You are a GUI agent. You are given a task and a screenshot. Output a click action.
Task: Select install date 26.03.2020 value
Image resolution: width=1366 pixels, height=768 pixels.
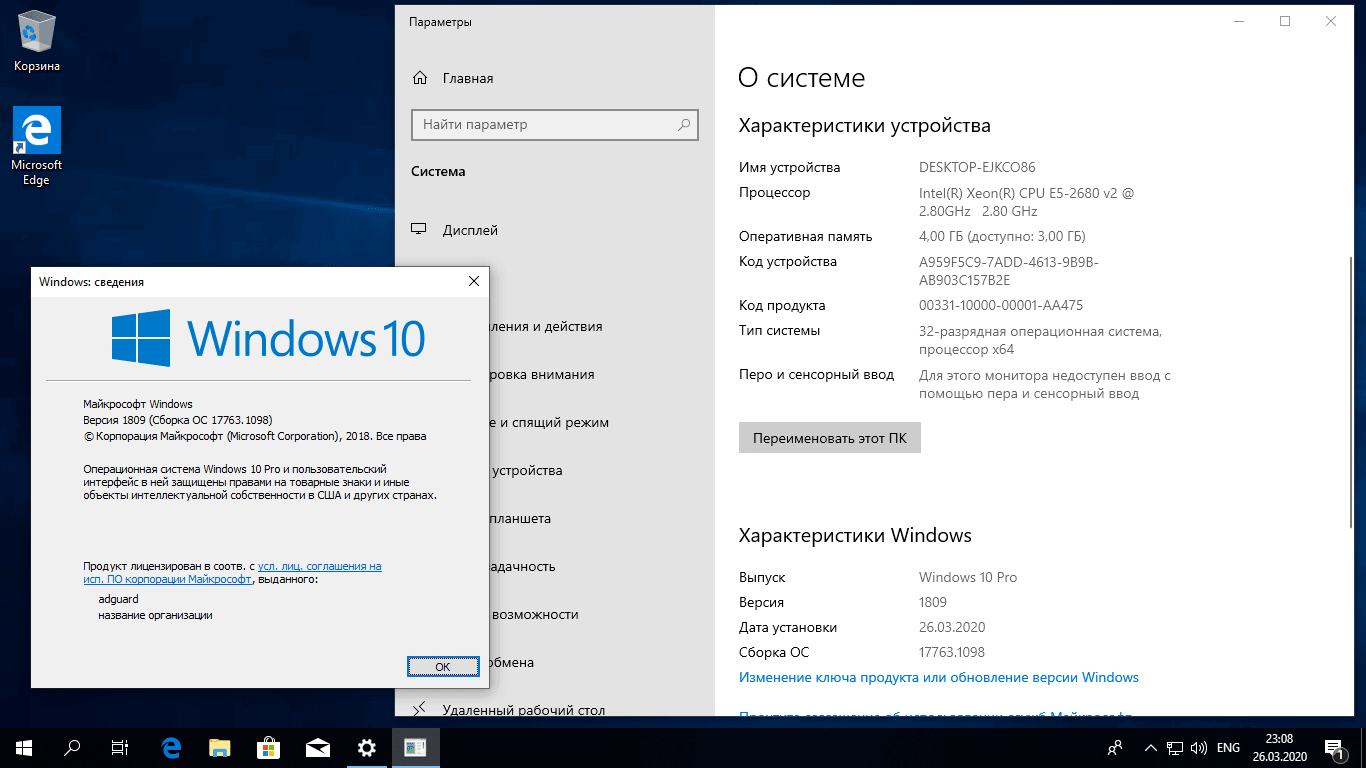coord(952,627)
